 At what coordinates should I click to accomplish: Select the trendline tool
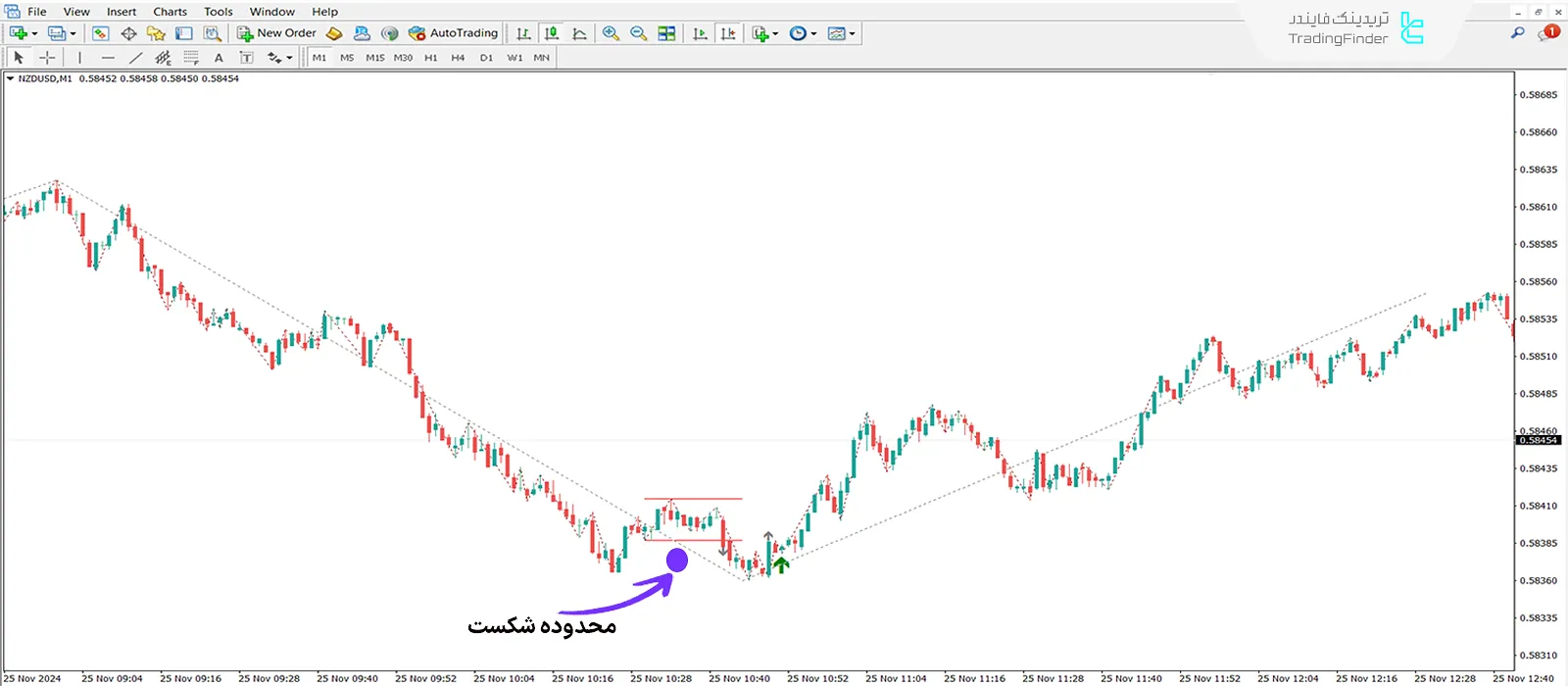coord(135,58)
